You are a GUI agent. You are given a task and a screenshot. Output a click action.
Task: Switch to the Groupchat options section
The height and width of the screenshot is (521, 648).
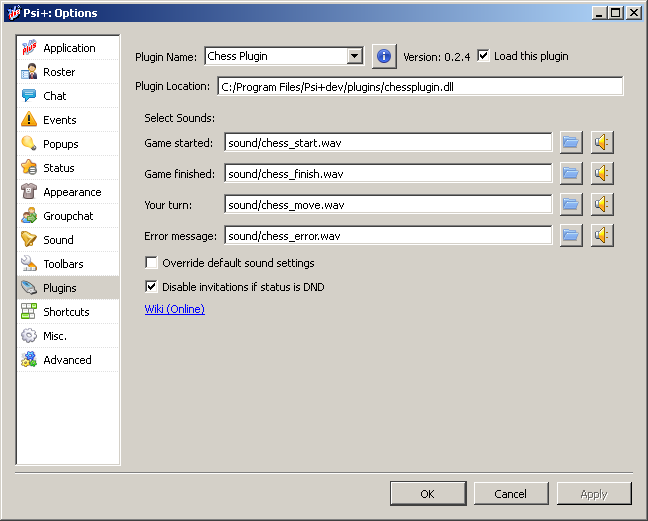click(x=68, y=216)
